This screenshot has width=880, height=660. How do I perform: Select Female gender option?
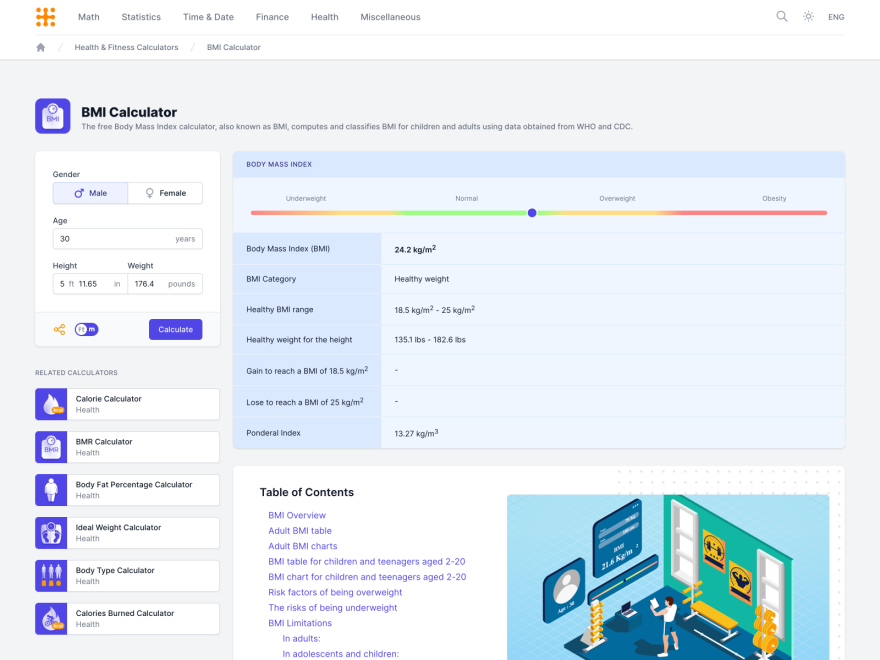165,193
